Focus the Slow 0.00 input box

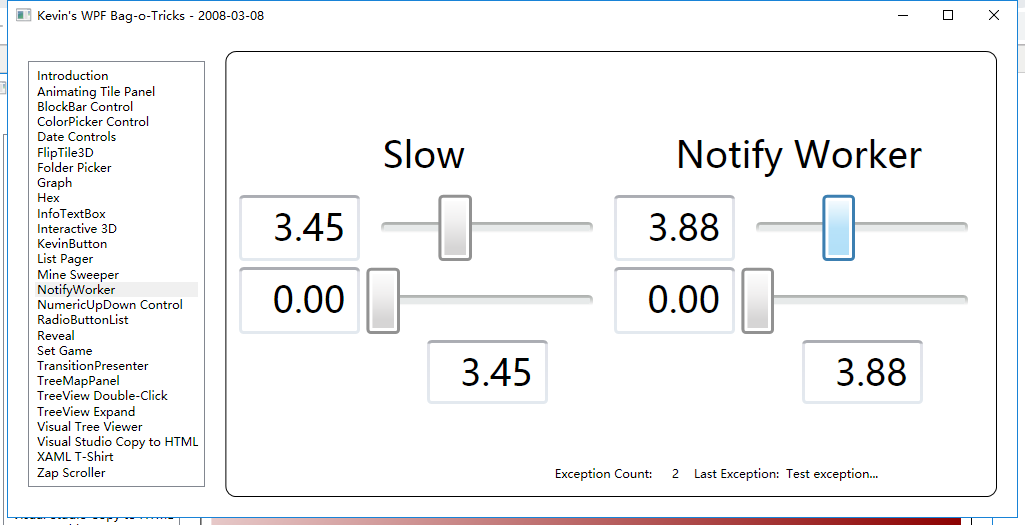pyautogui.click(x=300, y=300)
